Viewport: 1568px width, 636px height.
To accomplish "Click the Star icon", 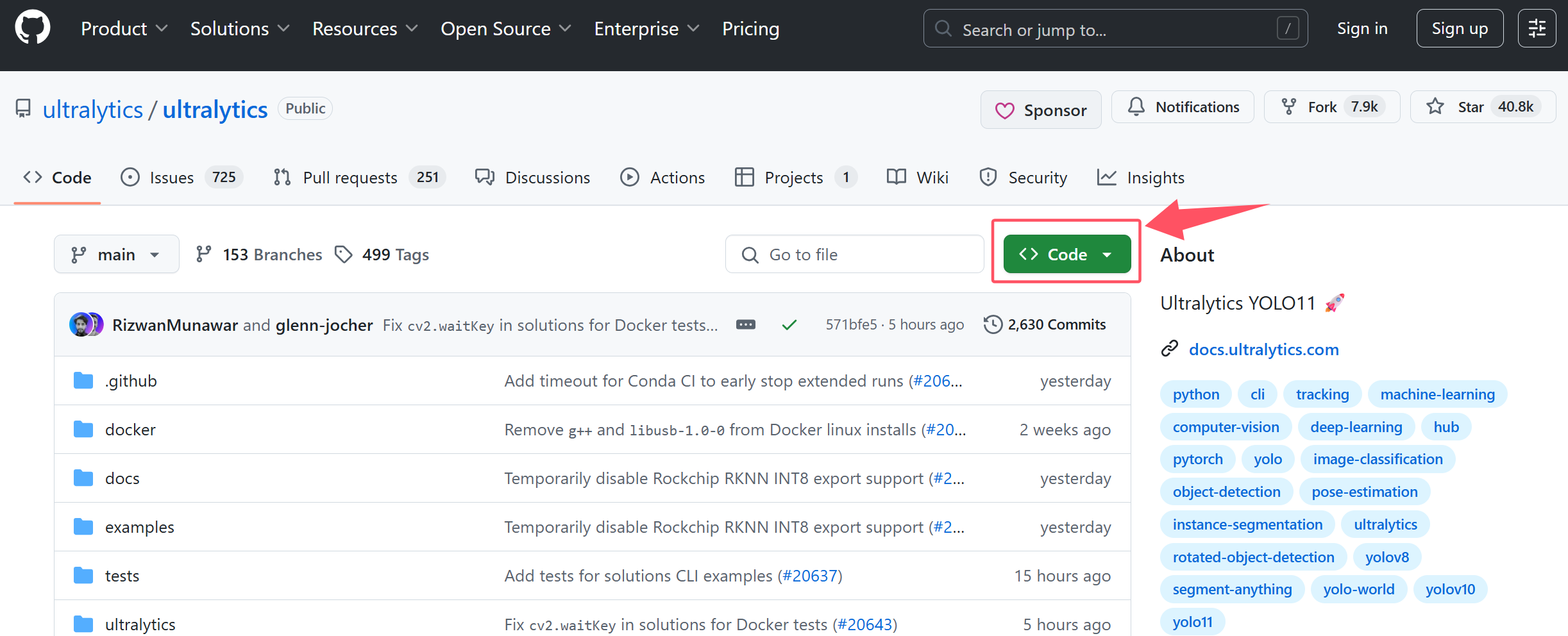I will point(1435,107).
